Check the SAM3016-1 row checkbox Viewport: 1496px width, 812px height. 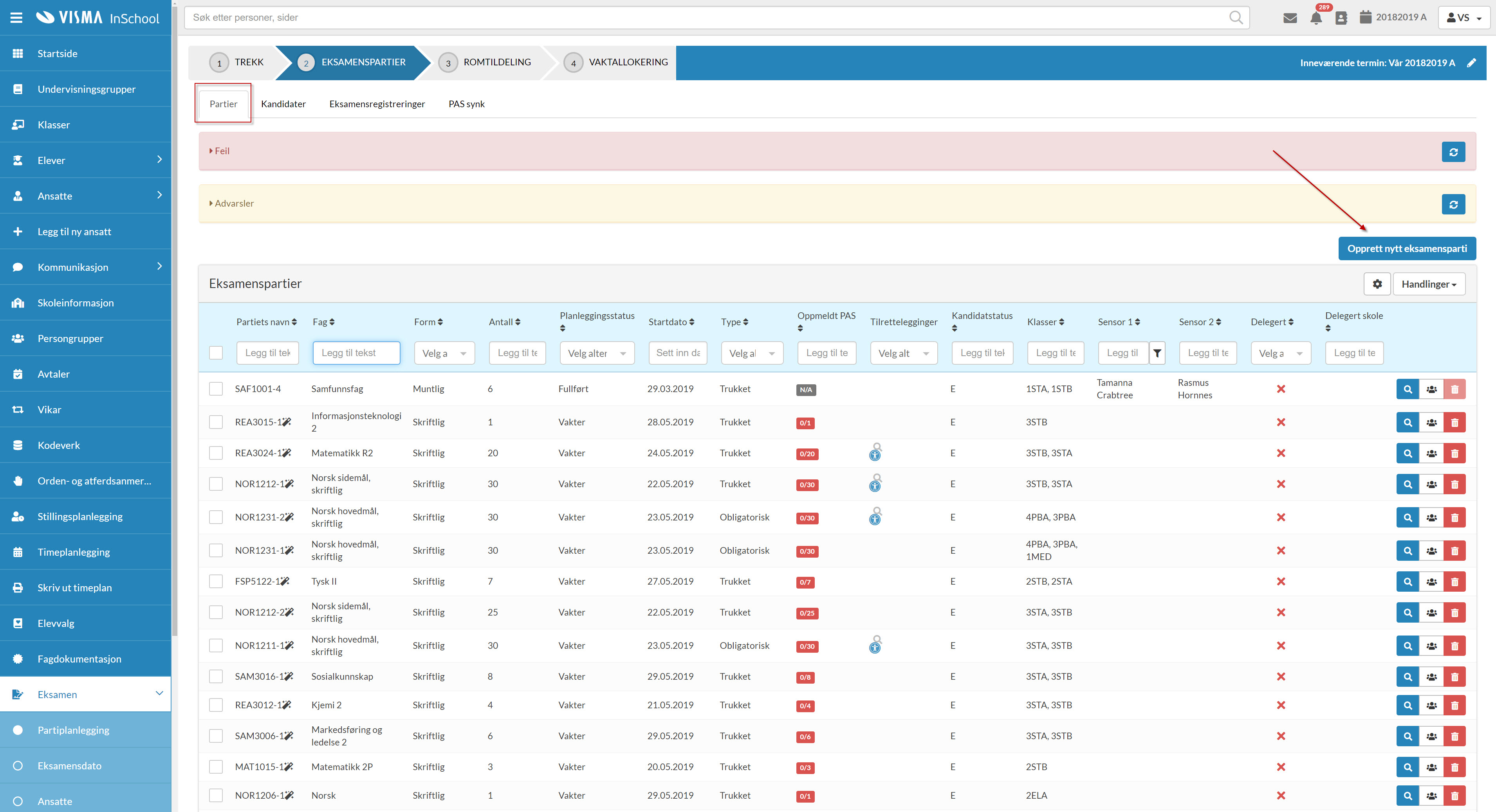[x=216, y=677]
